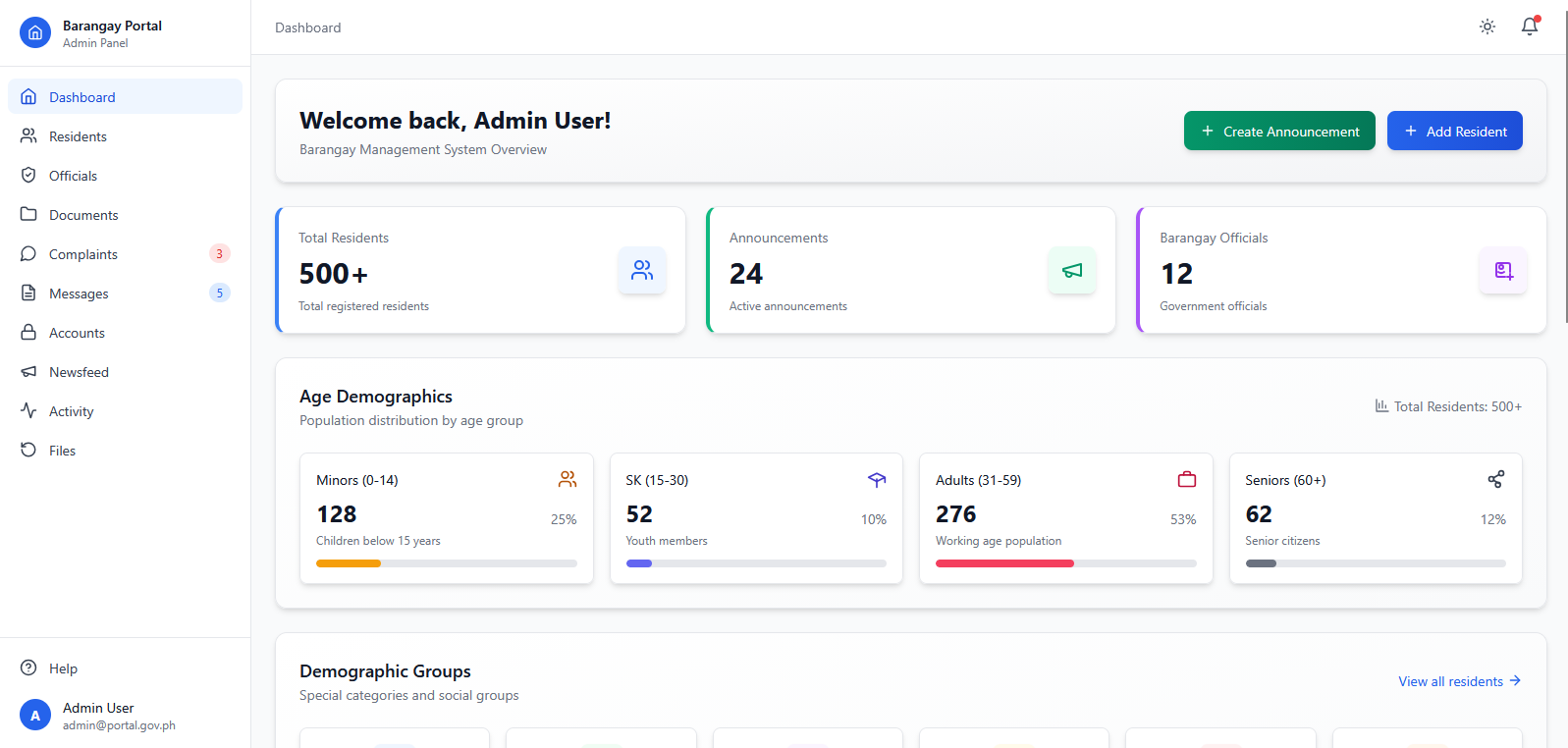Click the Seniors gray progress bar

coord(1261,563)
